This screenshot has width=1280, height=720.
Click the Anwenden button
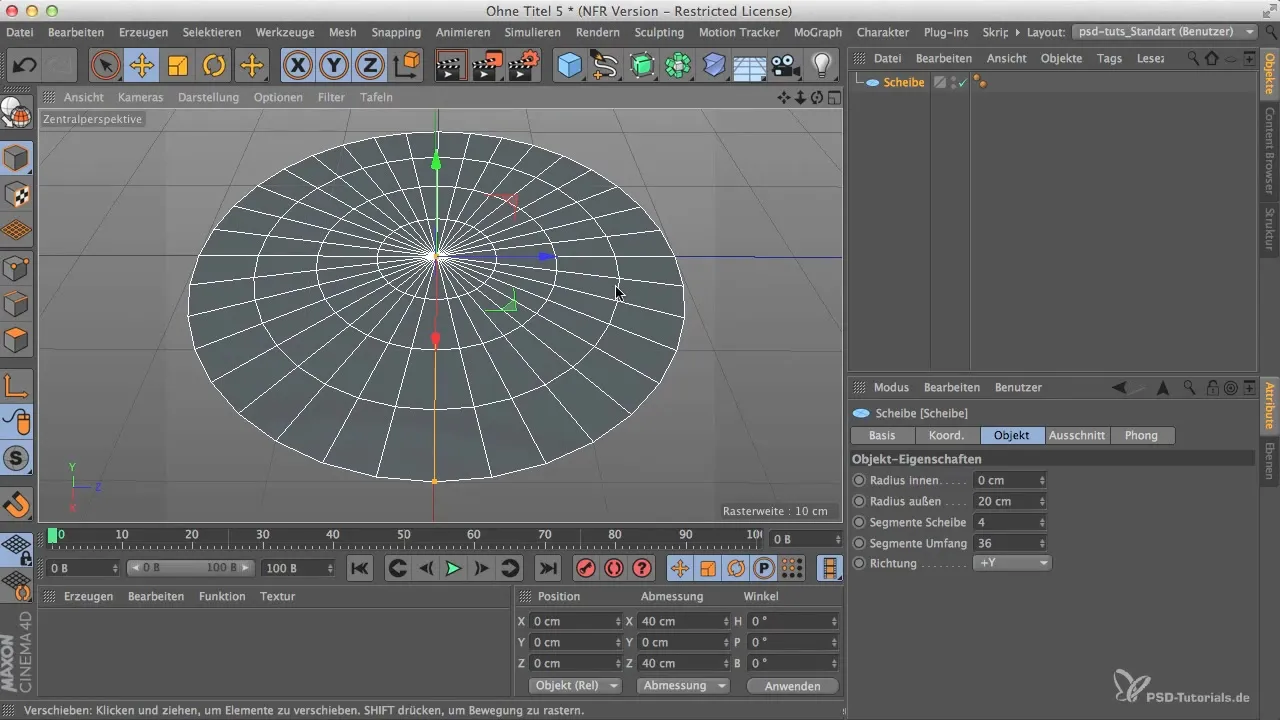(792, 686)
